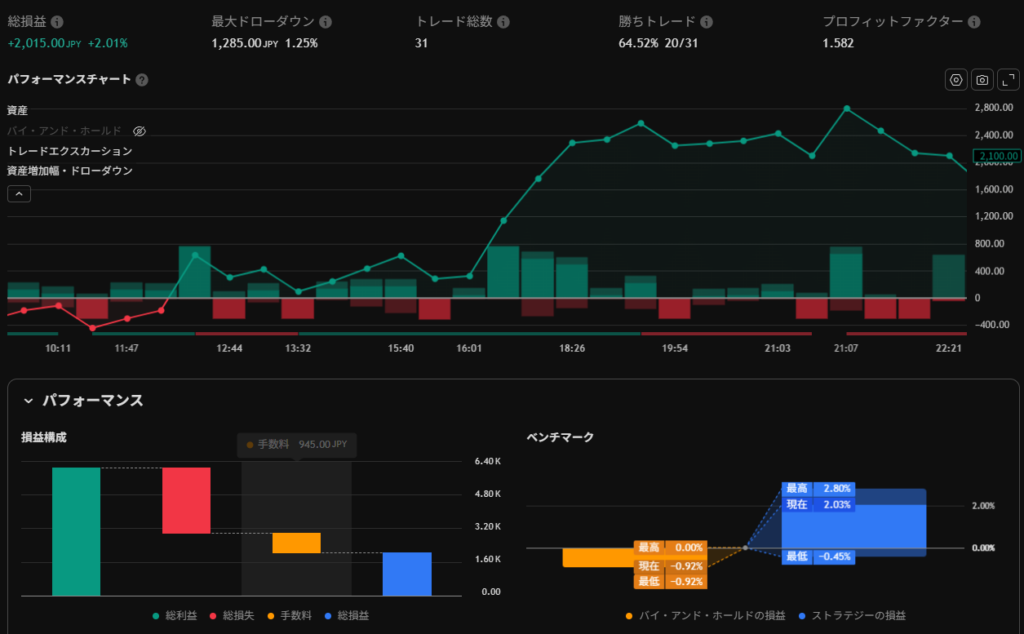This screenshot has height=634, width=1024.
Task: Toggle the トレードエクスカーション legend item
Action: 69,151
